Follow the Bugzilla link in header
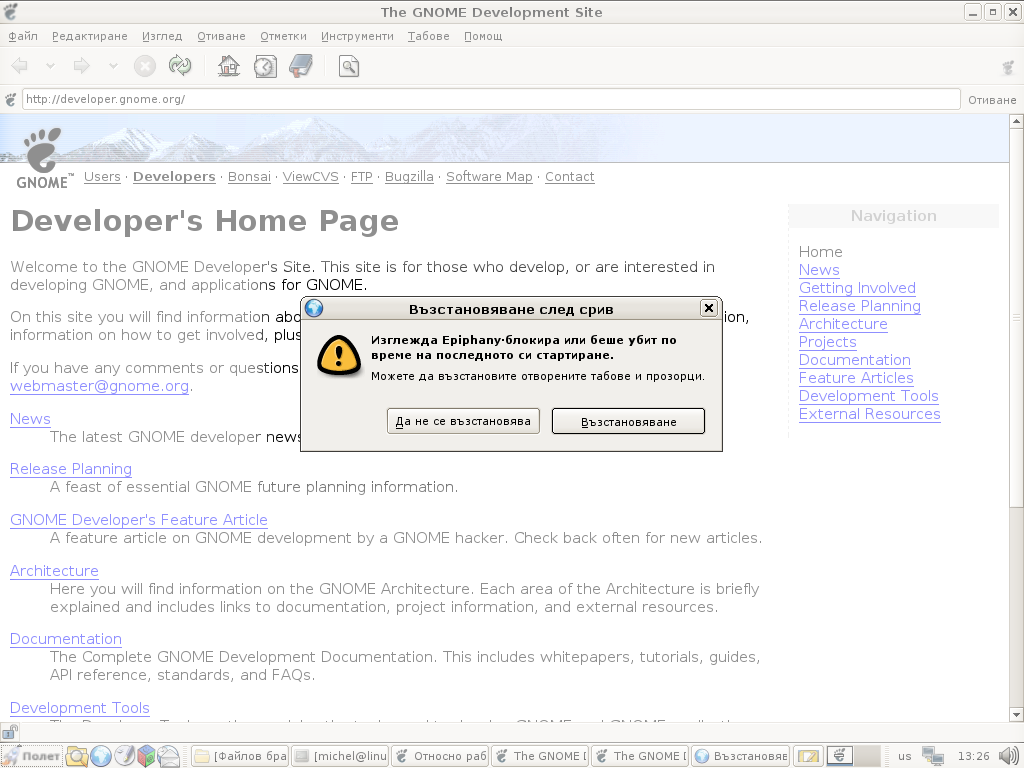This screenshot has height=768, width=1024. click(x=409, y=176)
